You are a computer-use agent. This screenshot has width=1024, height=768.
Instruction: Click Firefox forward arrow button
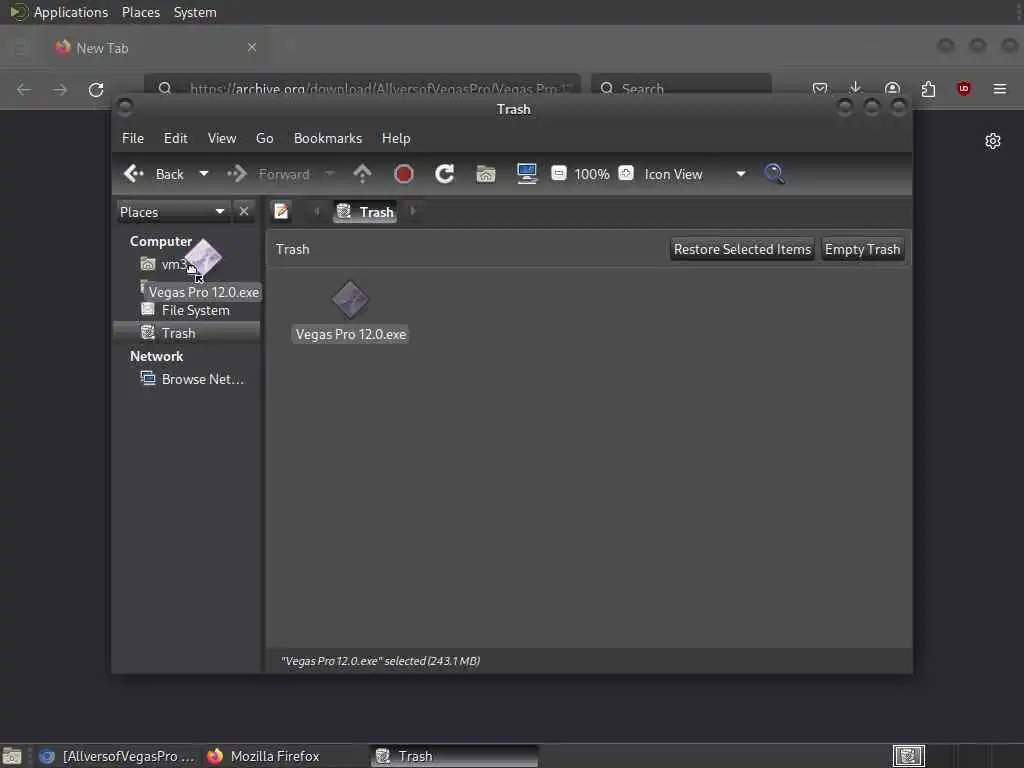(x=60, y=89)
